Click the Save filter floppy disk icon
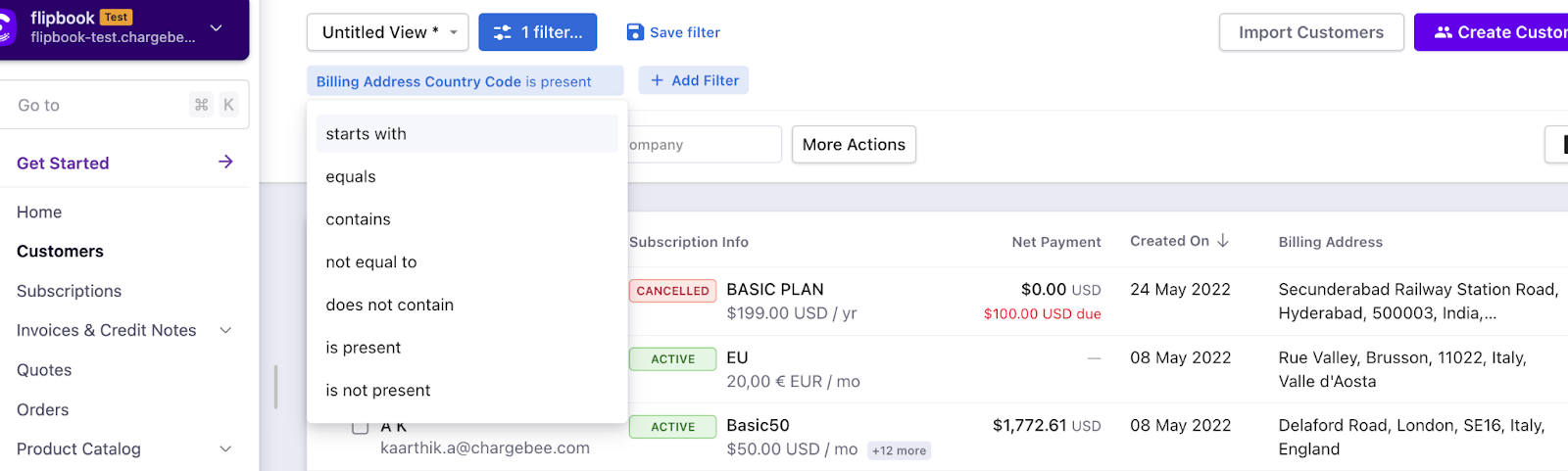 [635, 32]
